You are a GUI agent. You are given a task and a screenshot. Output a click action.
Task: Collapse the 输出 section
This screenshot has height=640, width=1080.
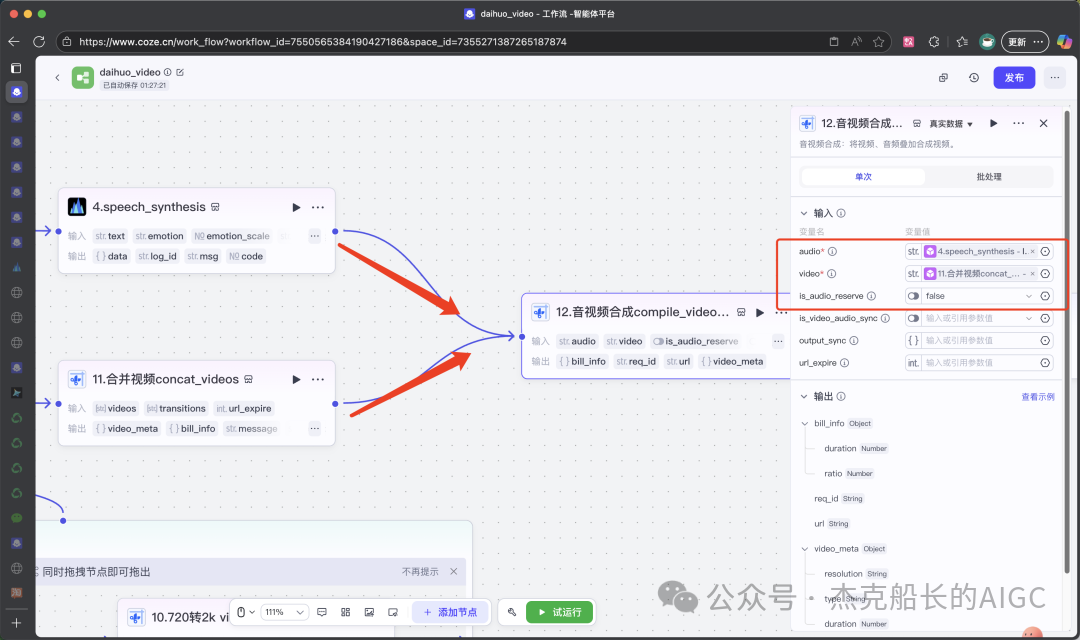tap(804, 396)
